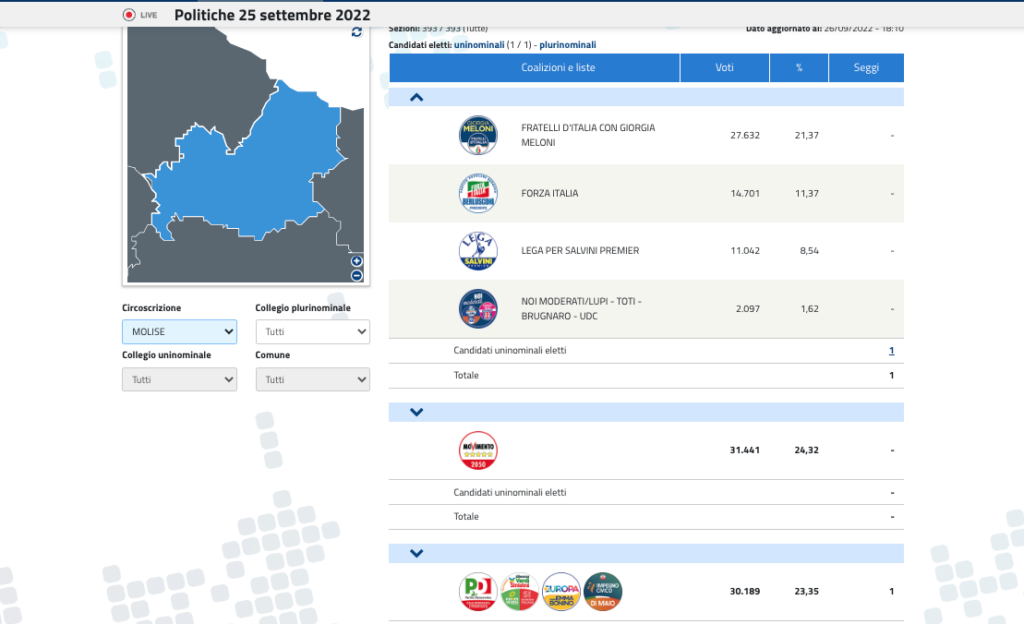Click the Impegno Civico Di Maio logo

coord(603,591)
